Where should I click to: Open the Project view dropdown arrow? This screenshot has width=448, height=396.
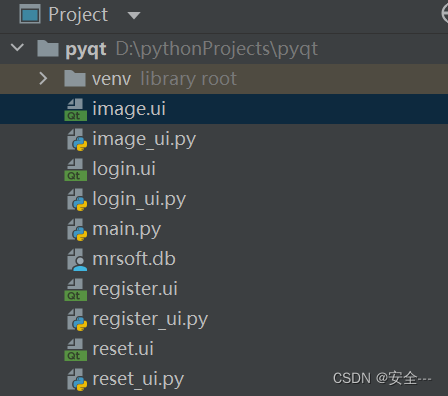pyautogui.click(x=134, y=15)
